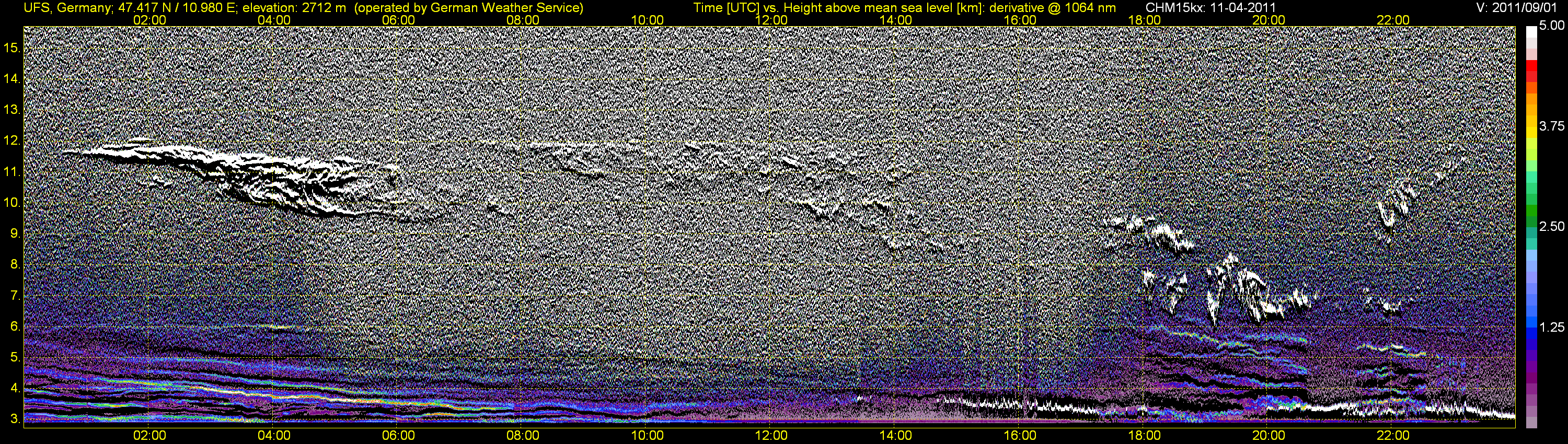
Task: Click '(operated by German Weather Service)' text
Action: 469,8
